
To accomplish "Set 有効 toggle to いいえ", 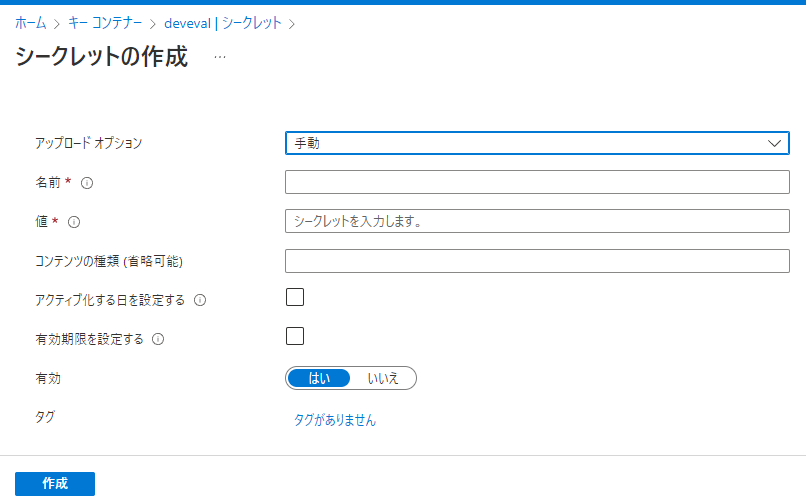I will pos(383,379).
